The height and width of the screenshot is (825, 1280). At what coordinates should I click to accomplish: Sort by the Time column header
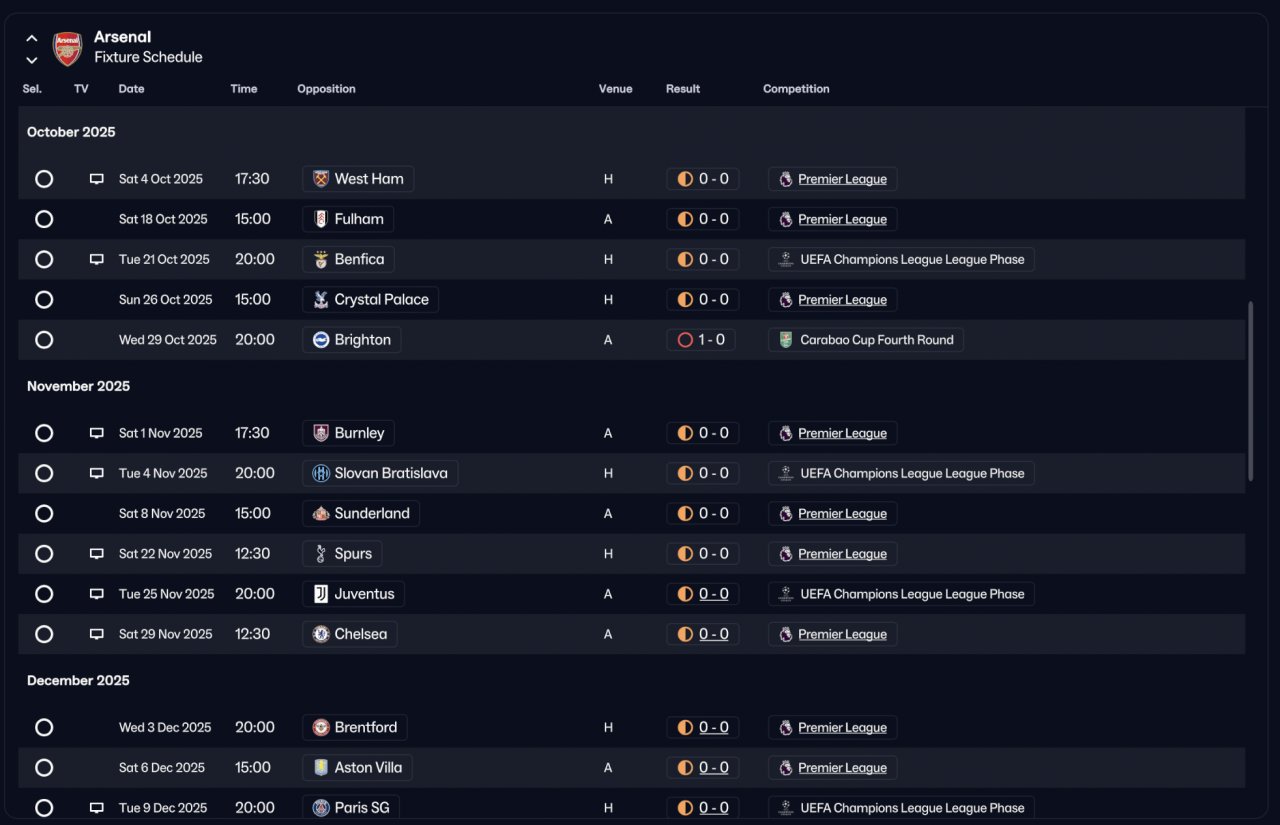point(244,89)
